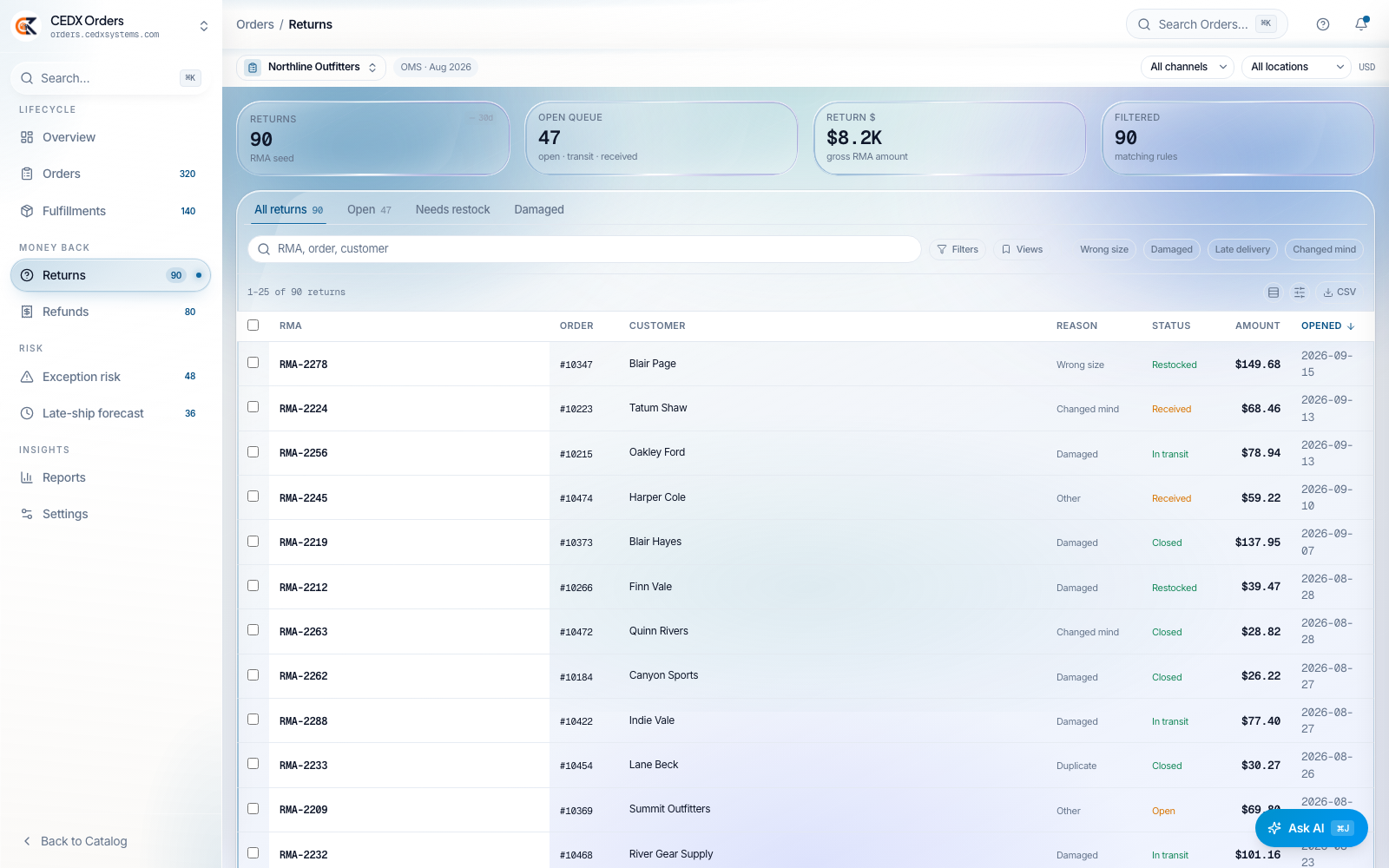Switch to compact row density icon
This screenshot has width=1389, height=868.
click(1274, 293)
